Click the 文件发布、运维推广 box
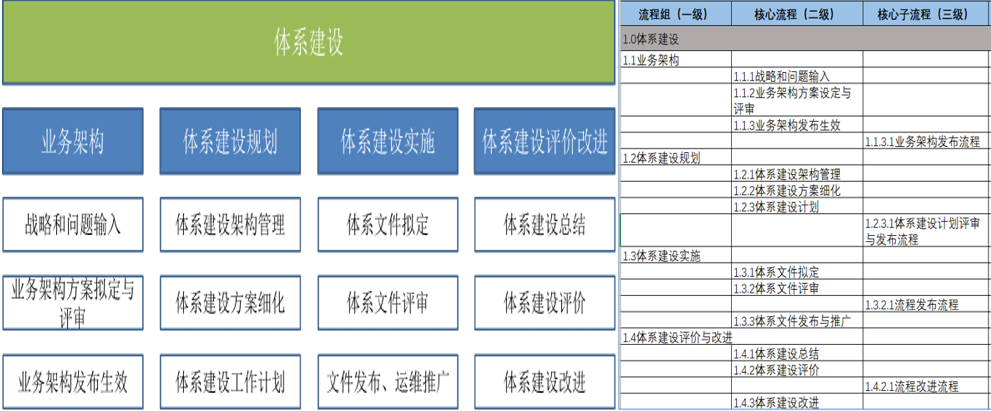Viewport: 991px width, 411px height. 387,381
